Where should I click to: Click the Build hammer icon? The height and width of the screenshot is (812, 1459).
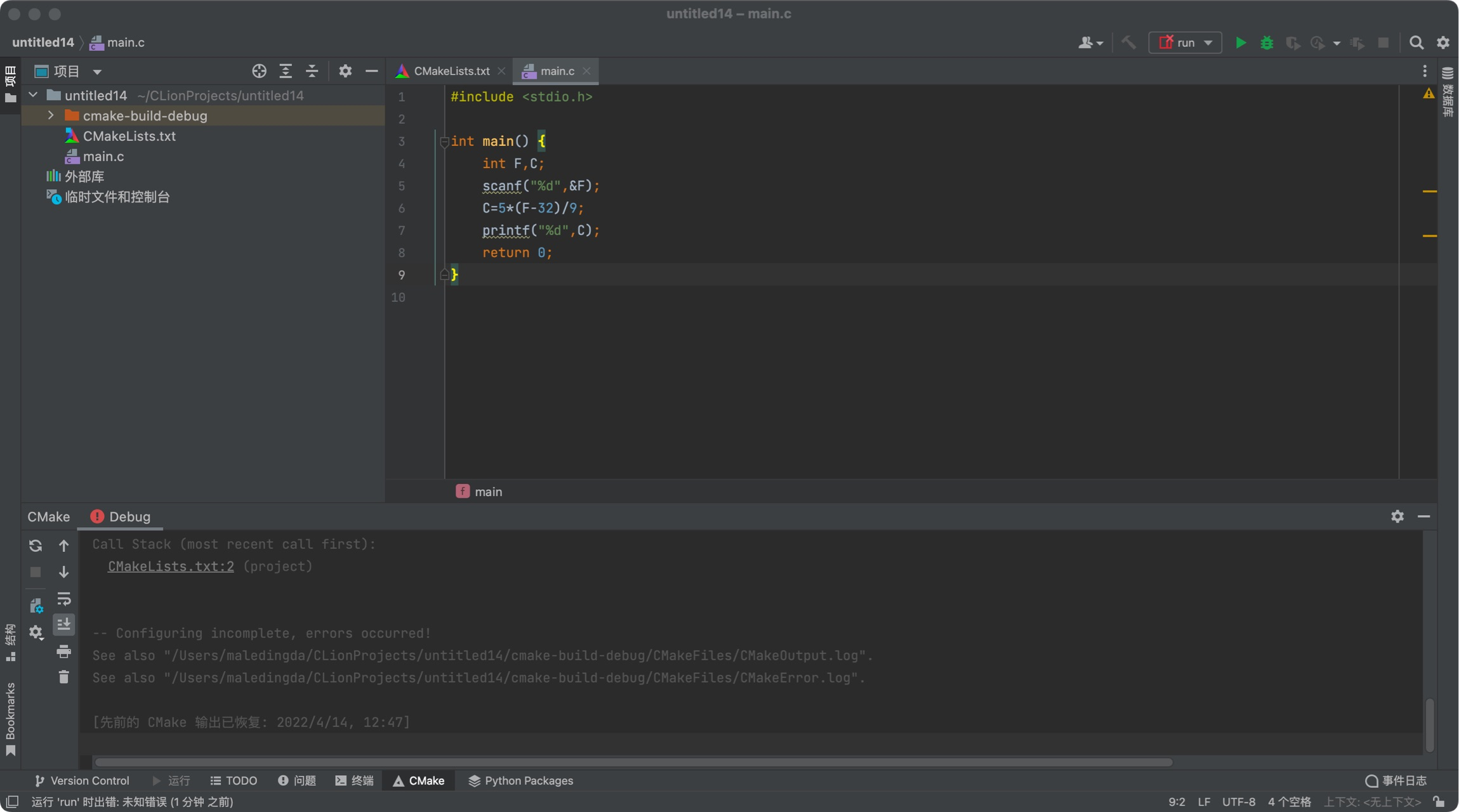(1128, 43)
